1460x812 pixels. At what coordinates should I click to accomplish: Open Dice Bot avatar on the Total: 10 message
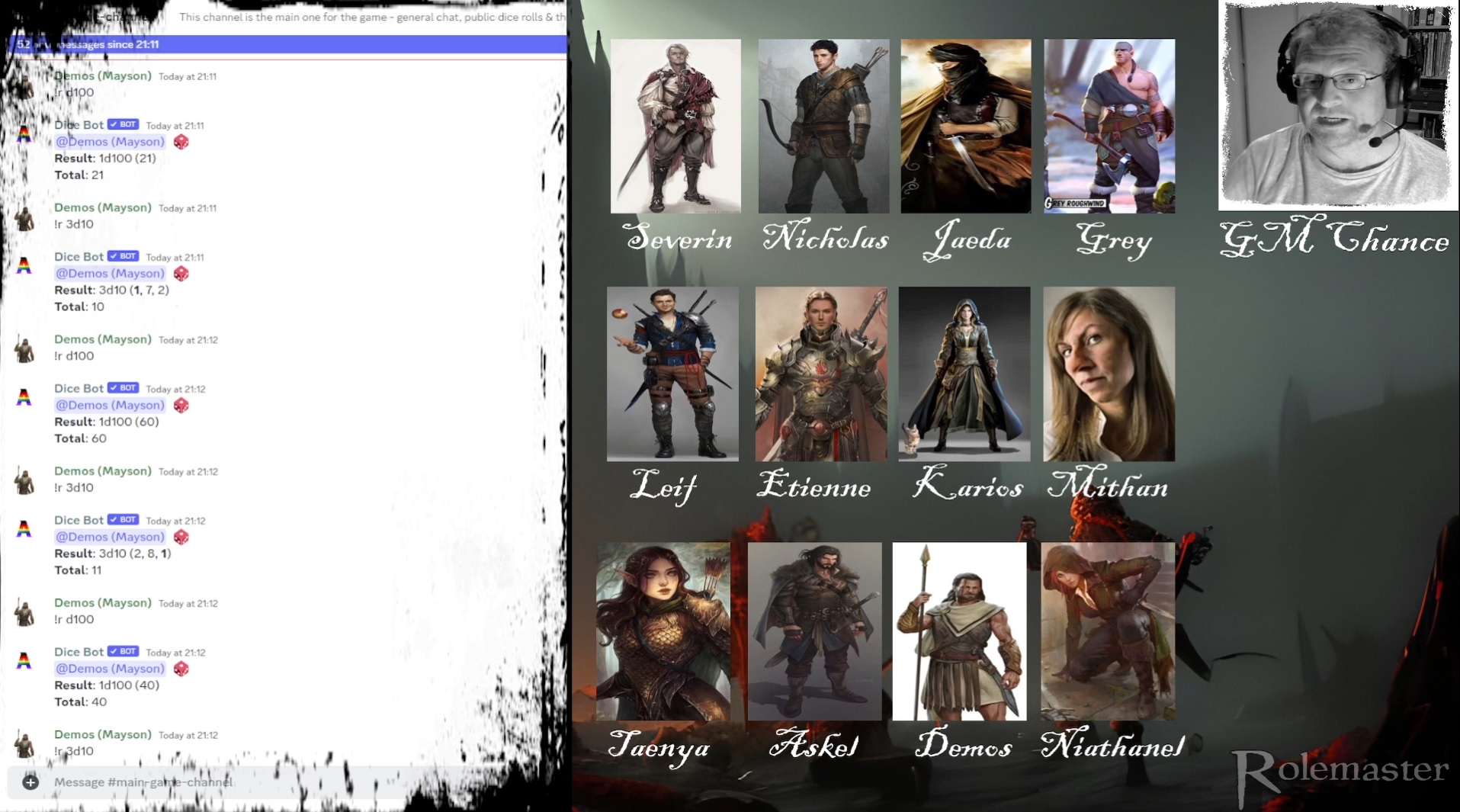pos(24,266)
